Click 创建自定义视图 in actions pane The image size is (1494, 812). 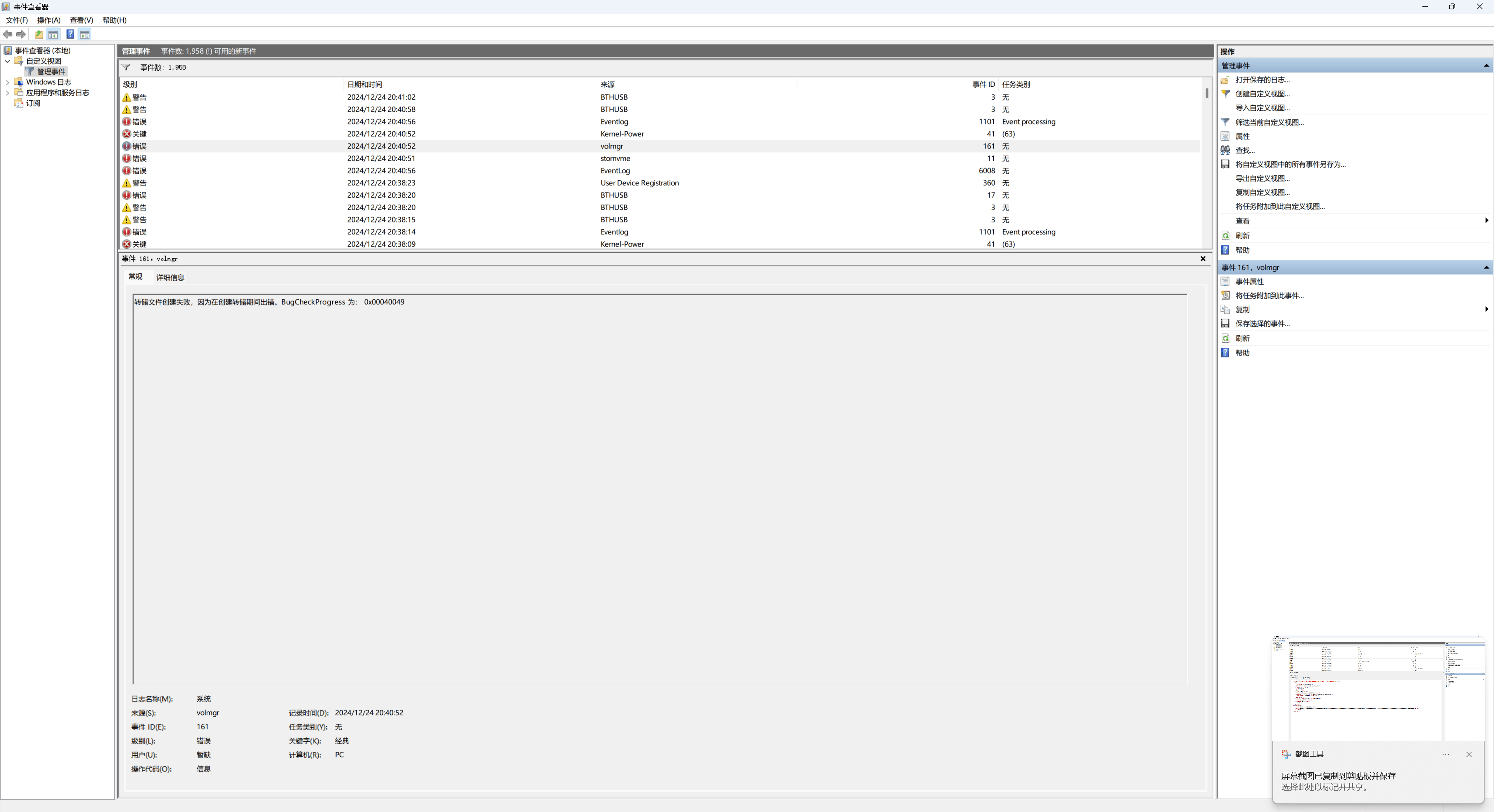(1262, 94)
